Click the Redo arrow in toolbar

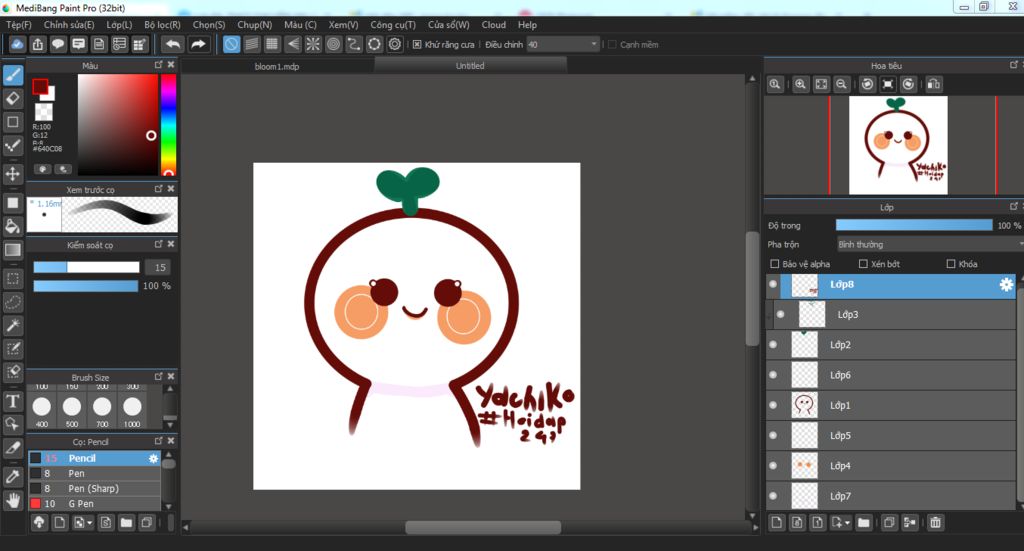[x=198, y=44]
